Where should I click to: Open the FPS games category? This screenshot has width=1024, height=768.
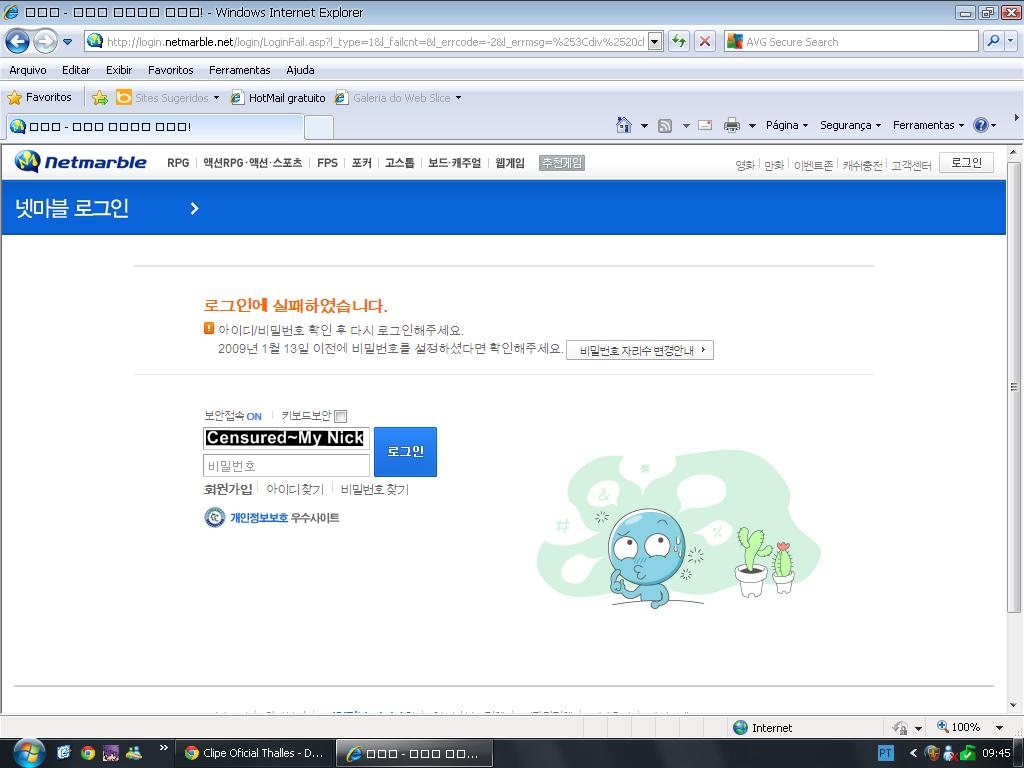327,163
